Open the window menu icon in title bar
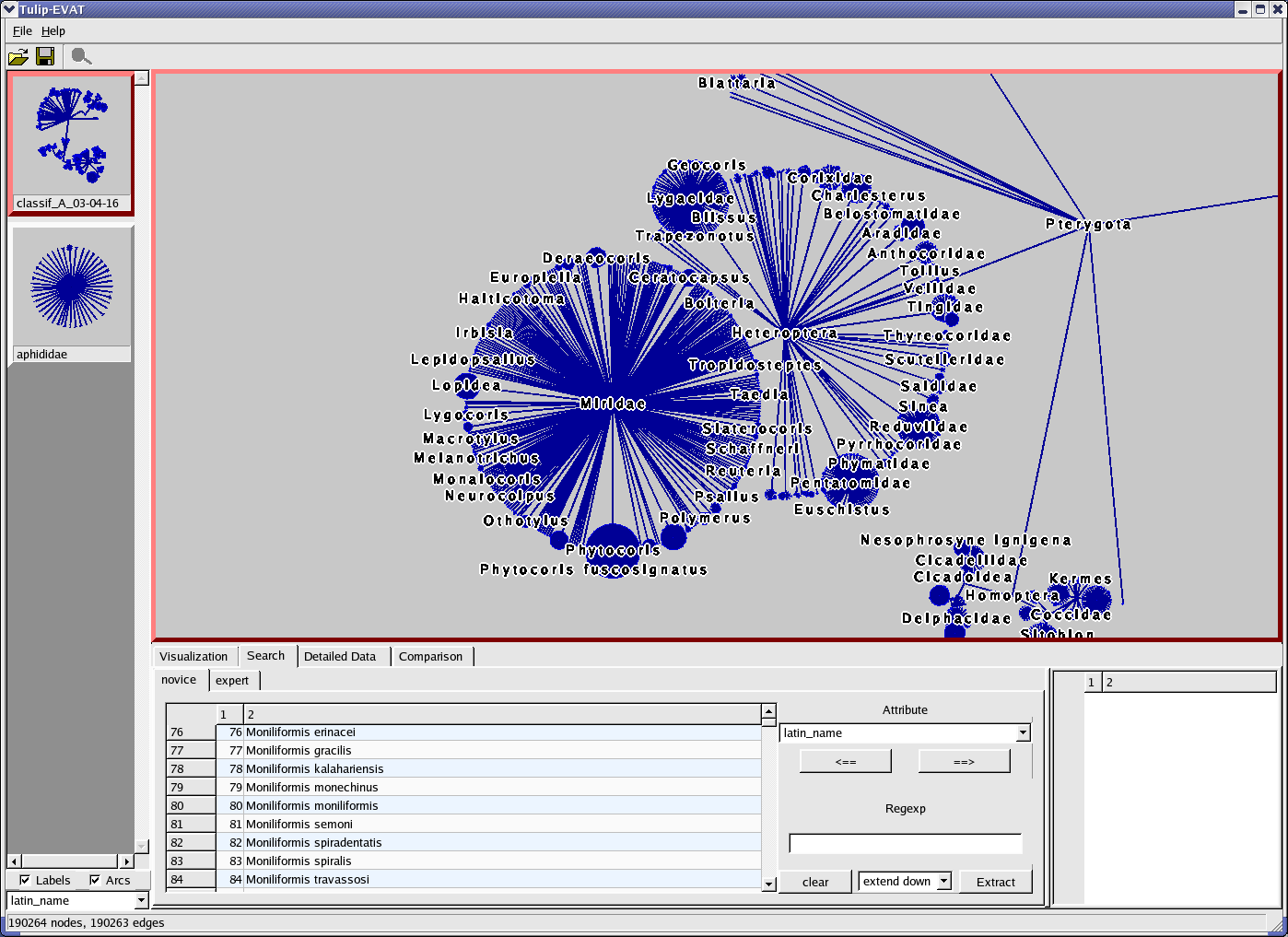This screenshot has height=937, width=1288. 9,9
